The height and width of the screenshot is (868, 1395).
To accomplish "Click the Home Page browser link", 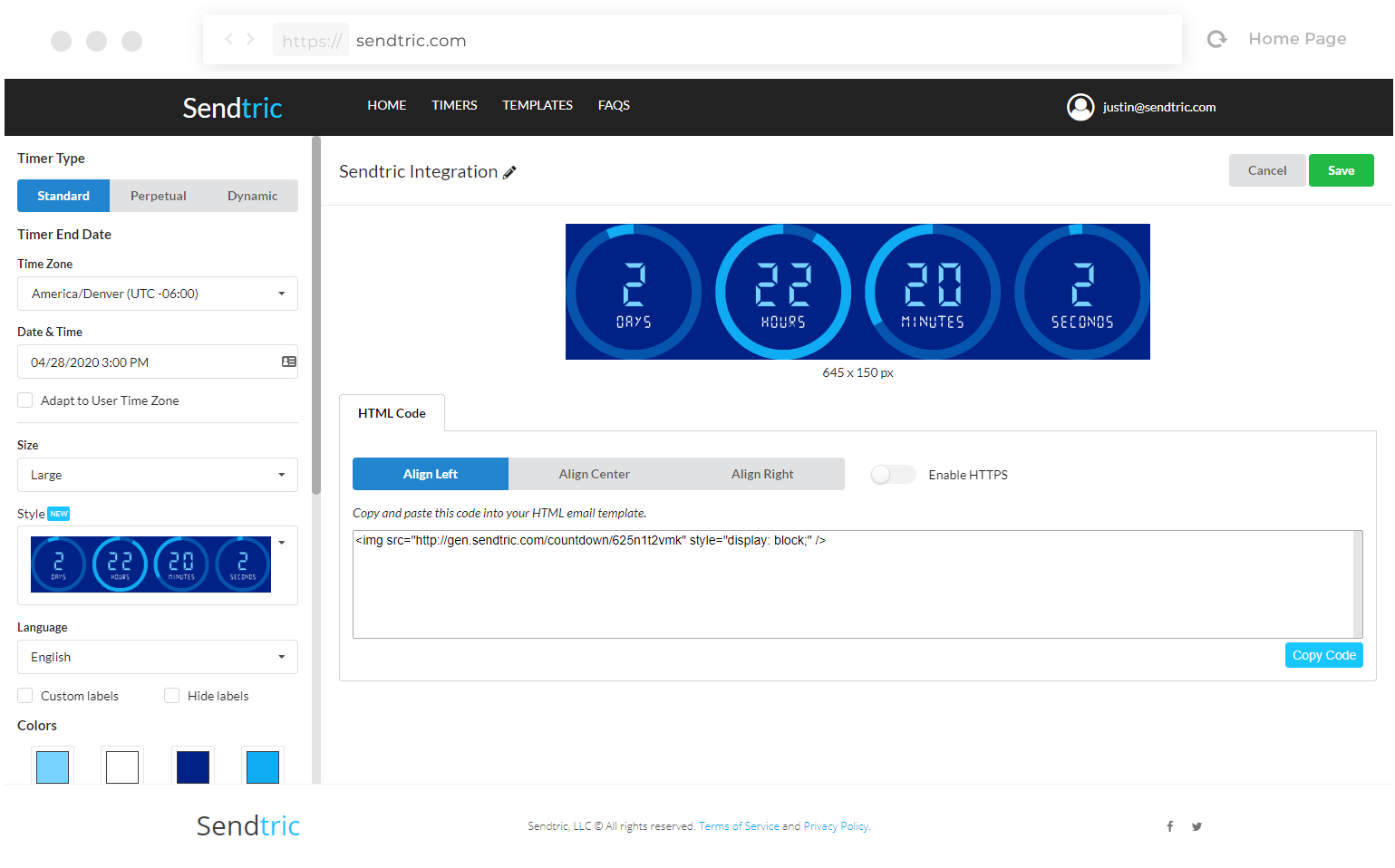I will (1297, 39).
